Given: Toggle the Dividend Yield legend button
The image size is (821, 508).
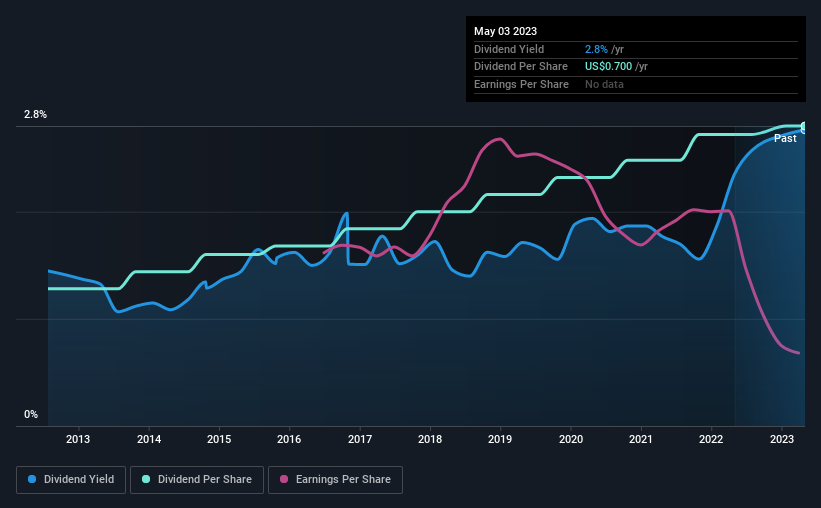Looking at the screenshot, I should point(71,480).
